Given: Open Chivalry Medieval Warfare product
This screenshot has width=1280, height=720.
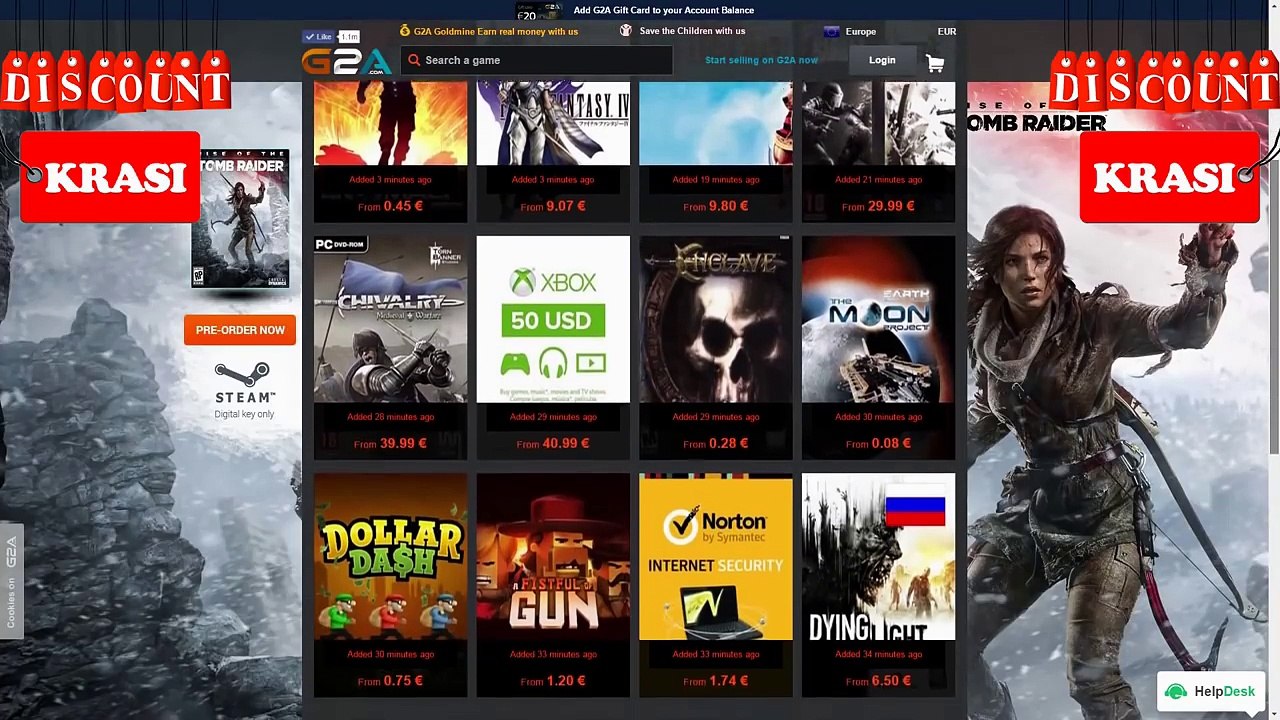Looking at the screenshot, I should point(390,319).
